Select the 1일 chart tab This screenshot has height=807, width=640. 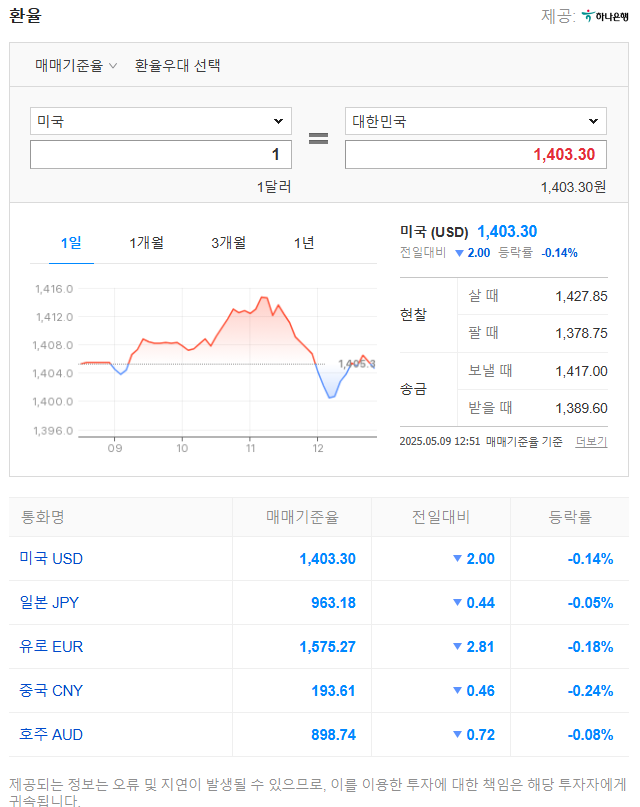71,242
